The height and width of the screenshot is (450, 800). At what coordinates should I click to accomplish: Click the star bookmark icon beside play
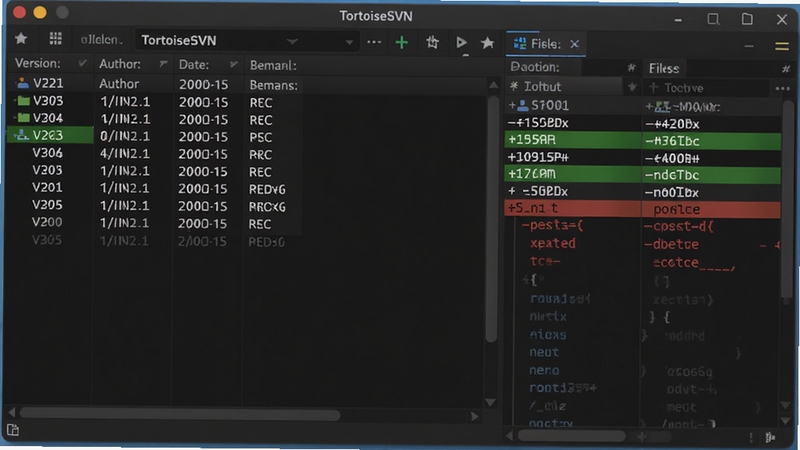(487, 42)
